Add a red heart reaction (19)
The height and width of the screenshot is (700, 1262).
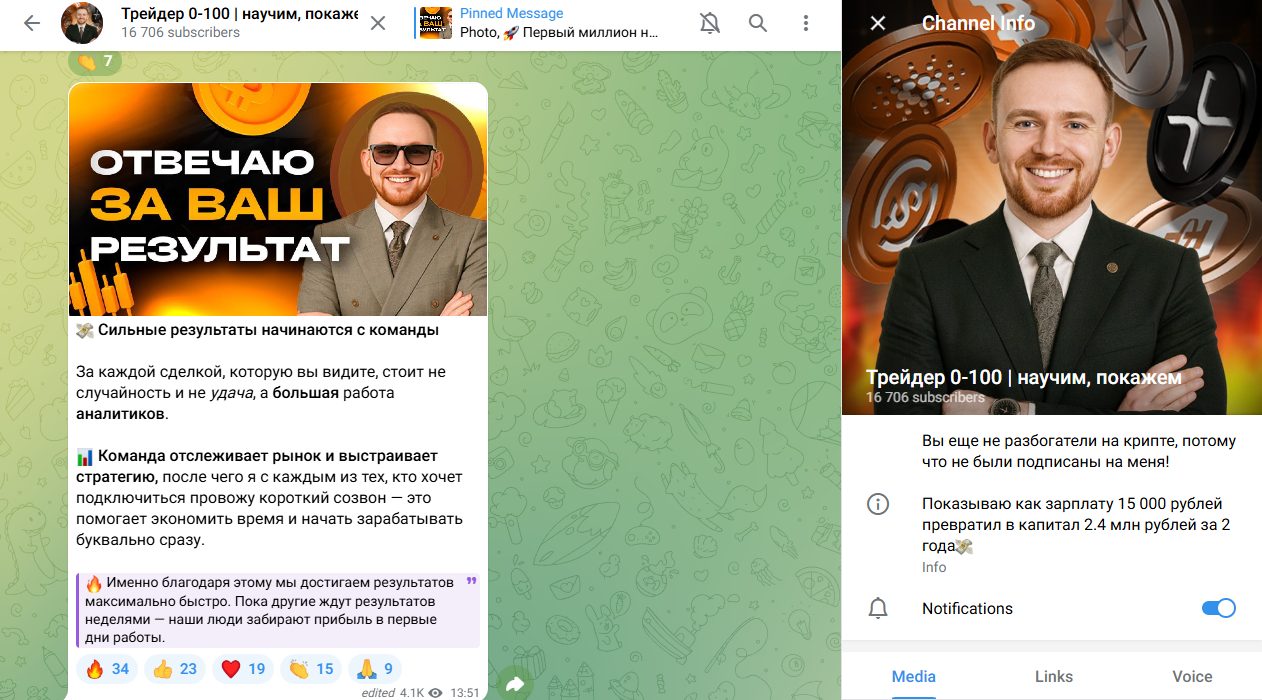click(x=243, y=669)
